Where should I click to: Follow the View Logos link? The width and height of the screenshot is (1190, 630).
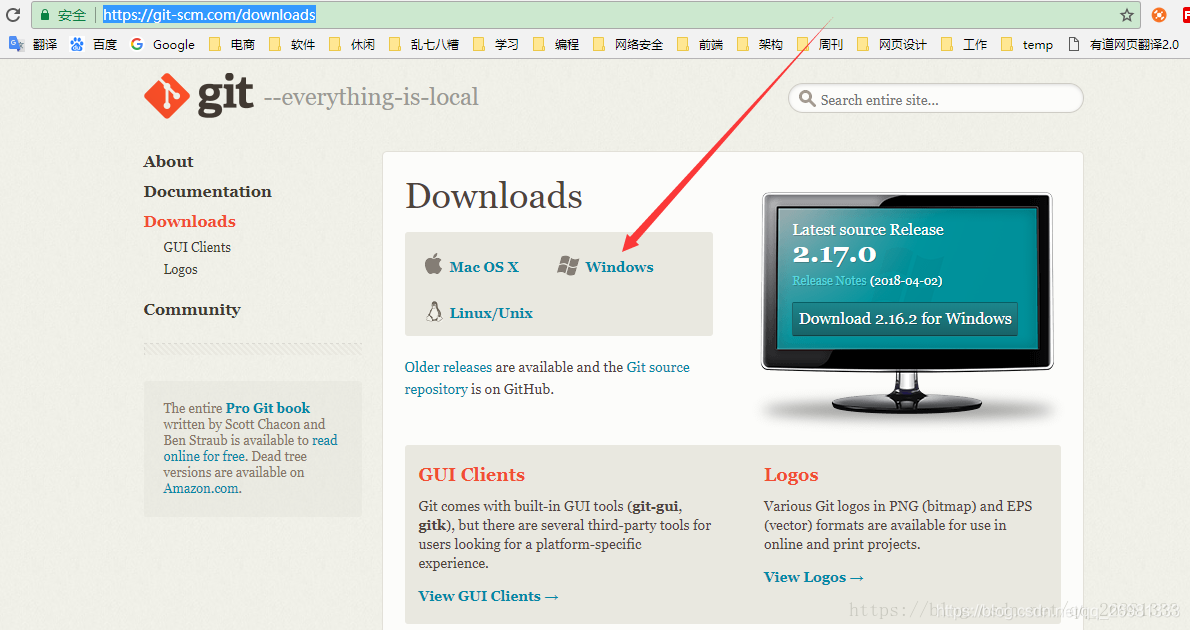coord(814,577)
